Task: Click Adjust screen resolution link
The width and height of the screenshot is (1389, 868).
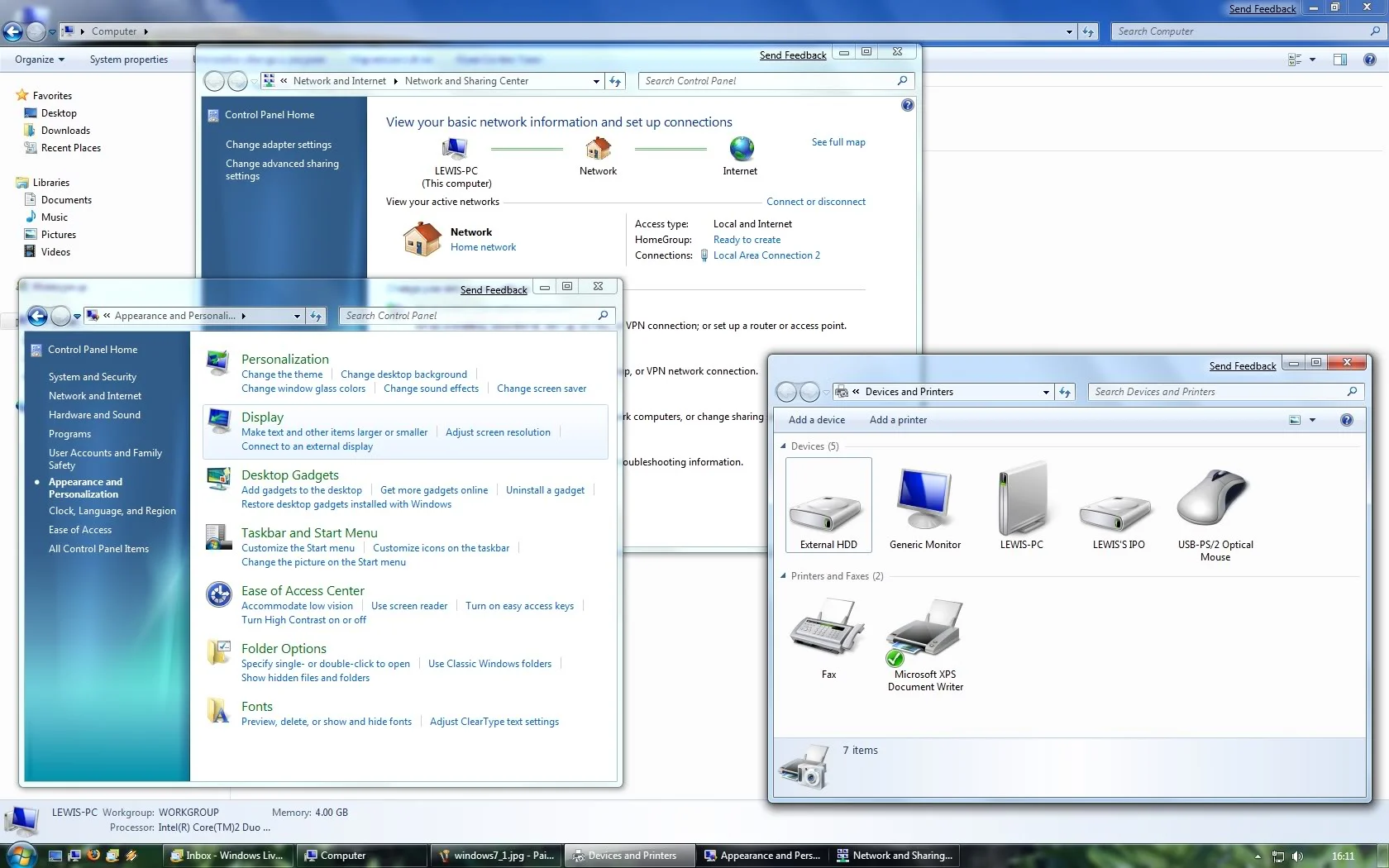Action: pos(498,432)
